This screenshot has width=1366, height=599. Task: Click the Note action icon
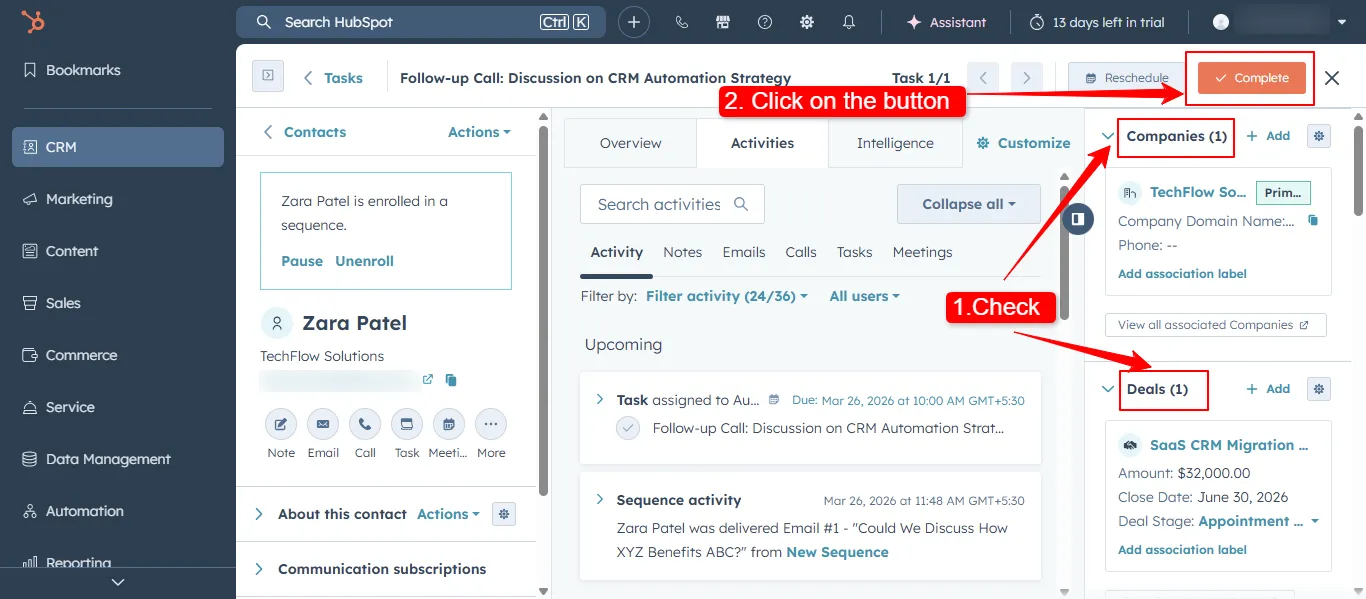pos(281,424)
